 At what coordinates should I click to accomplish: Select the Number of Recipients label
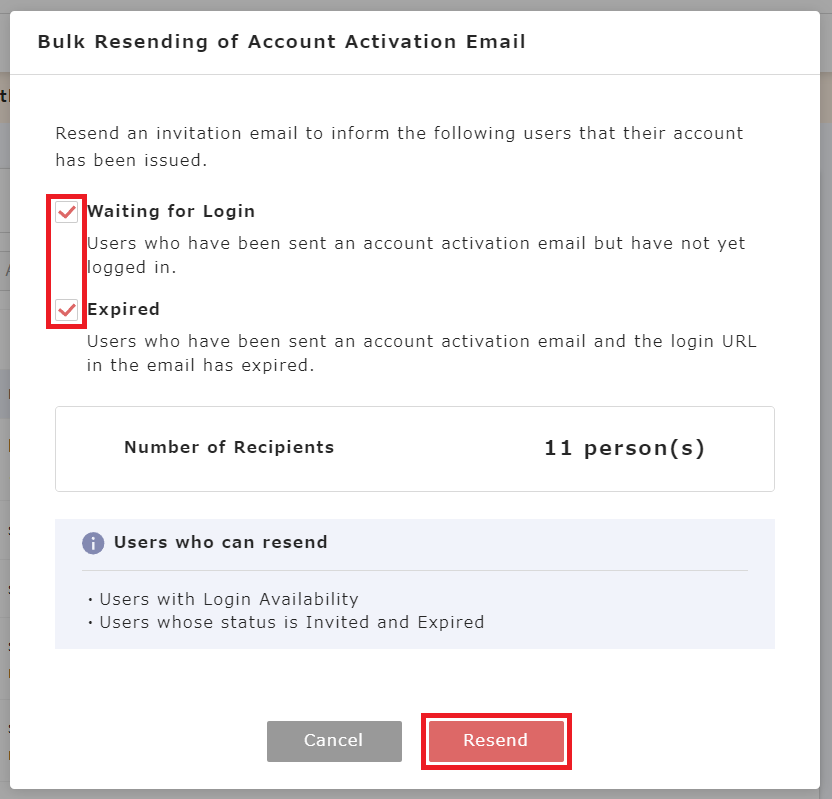pos(229,448)
